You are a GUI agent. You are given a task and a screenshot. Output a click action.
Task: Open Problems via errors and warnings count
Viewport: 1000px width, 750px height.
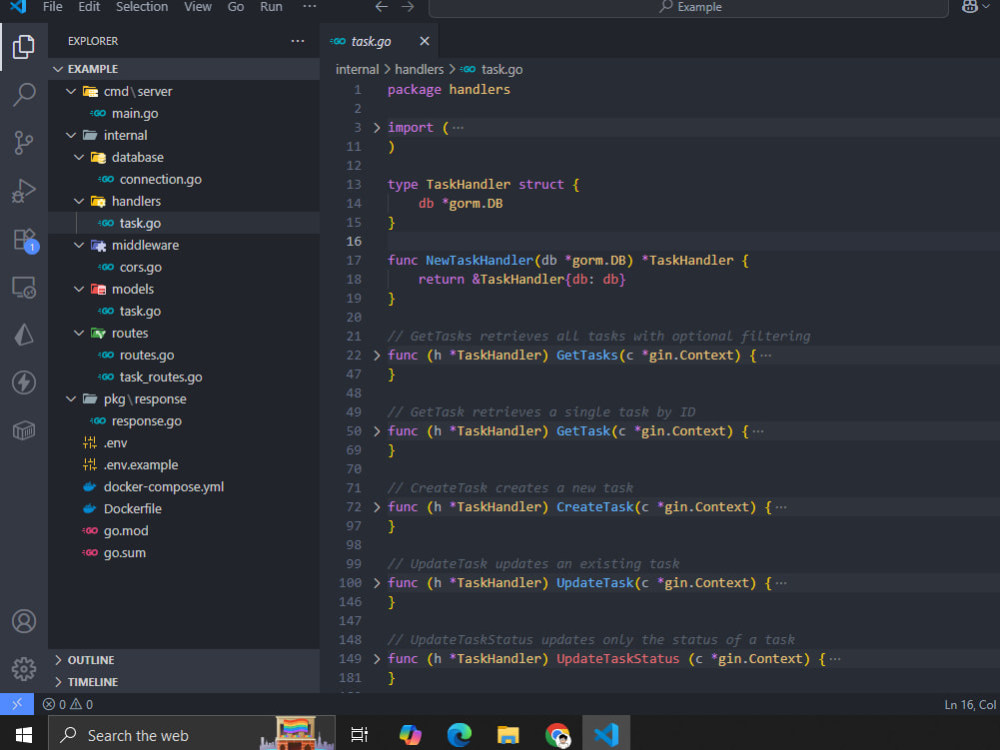coord(68,704)
